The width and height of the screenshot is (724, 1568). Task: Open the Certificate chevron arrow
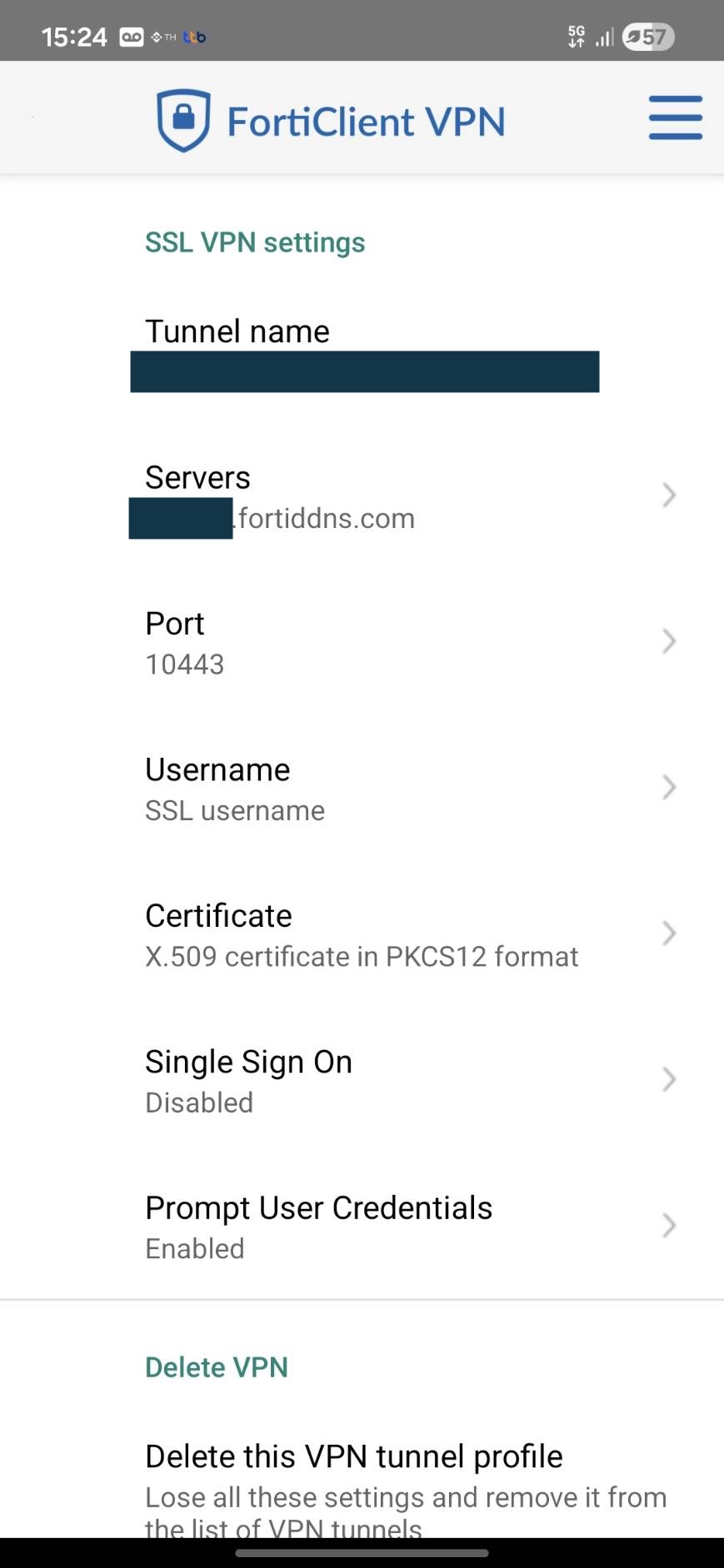pos(668,933)
